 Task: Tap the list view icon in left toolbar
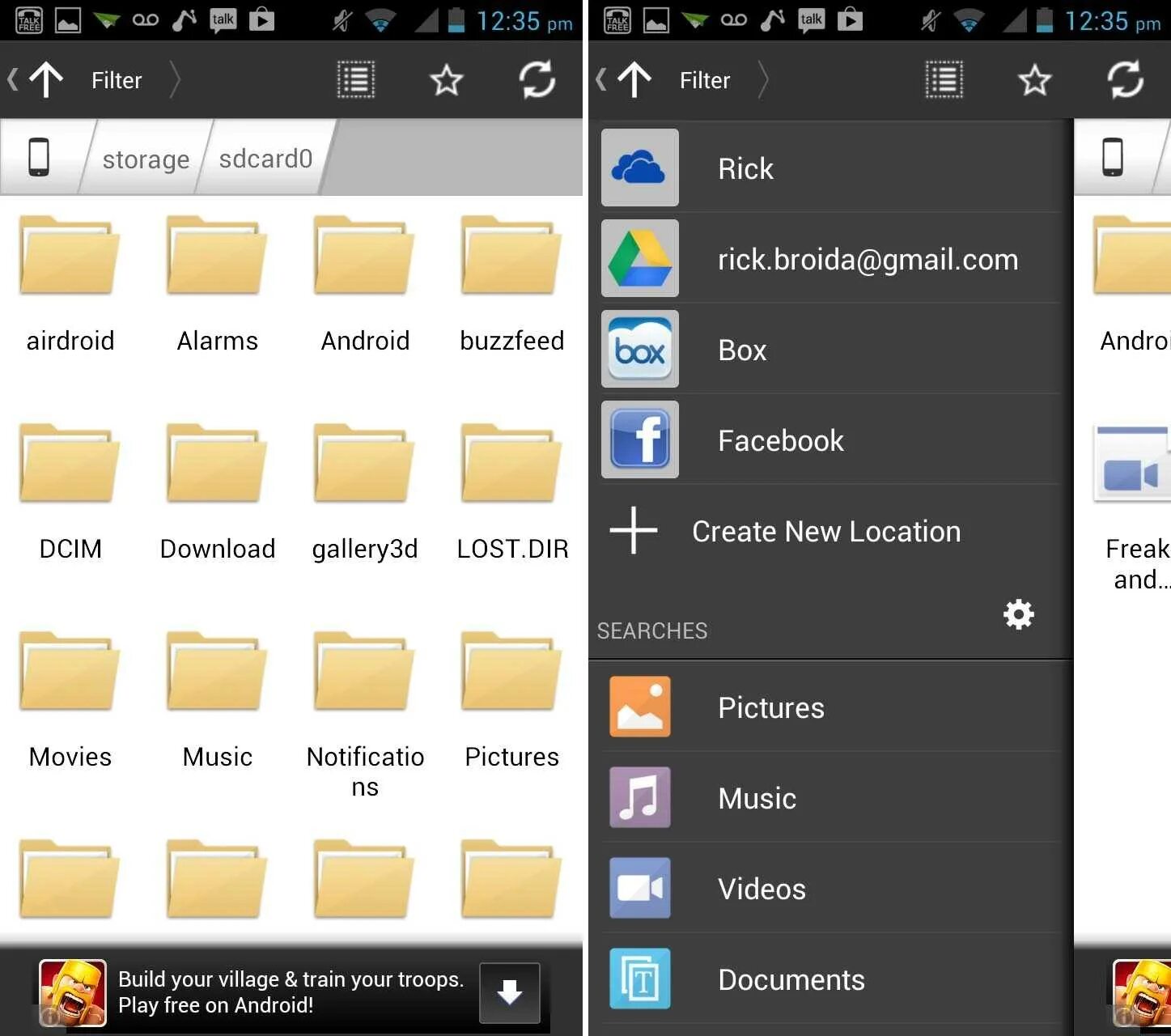click(x=355, y=80)
